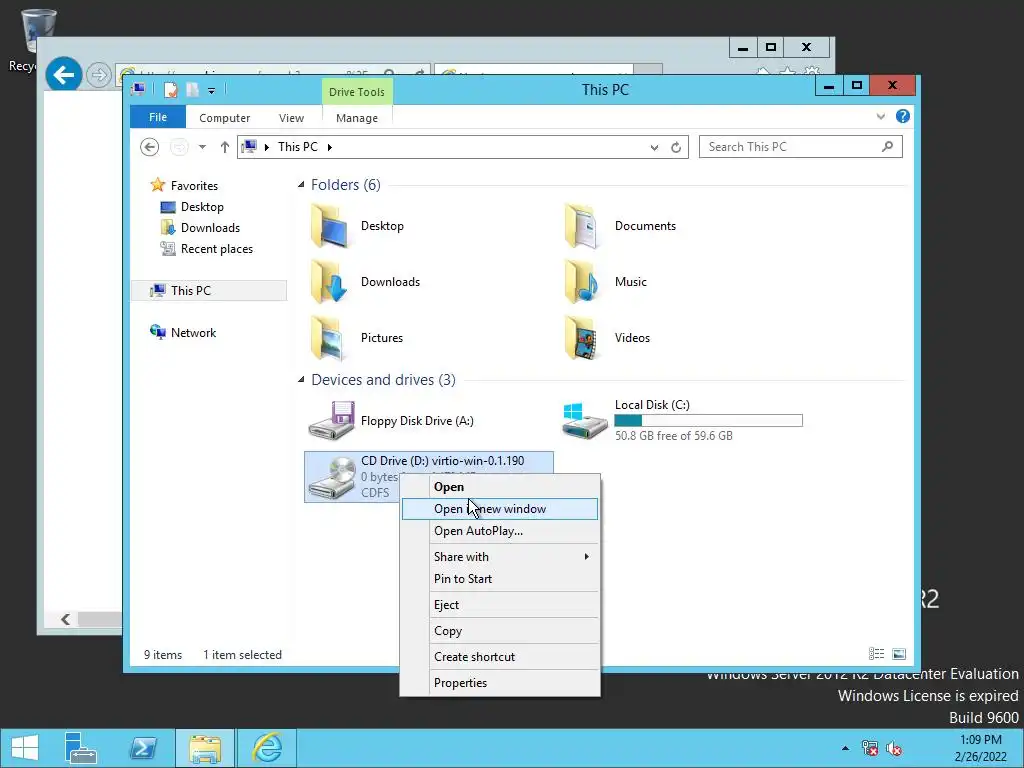Select Recent places under Favorites
This screenshot has height=768, width=1024.
(x=217, y=249)
